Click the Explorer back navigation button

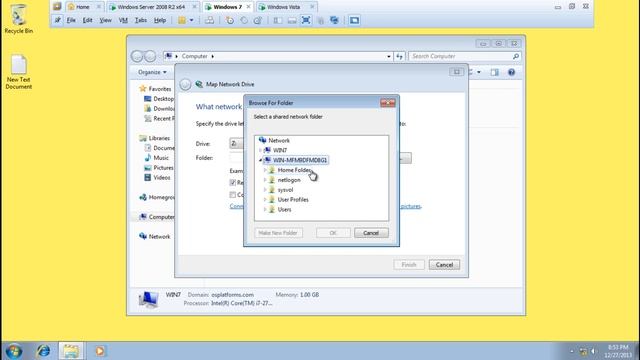(x=137, y=56)
